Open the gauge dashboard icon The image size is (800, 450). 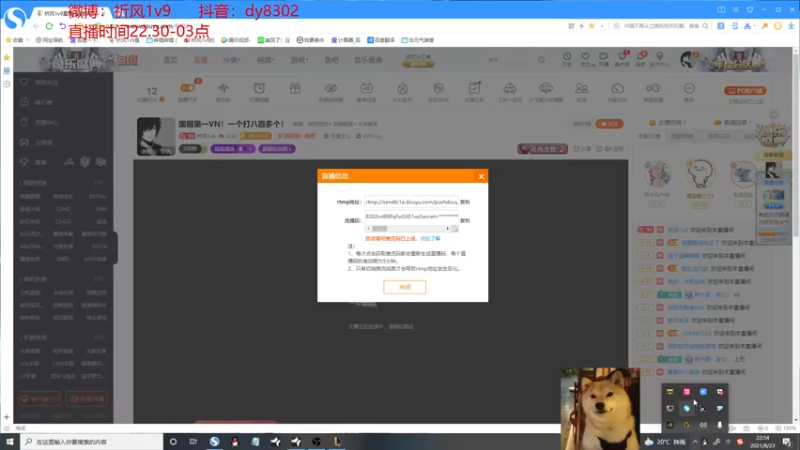click(617, 88)
